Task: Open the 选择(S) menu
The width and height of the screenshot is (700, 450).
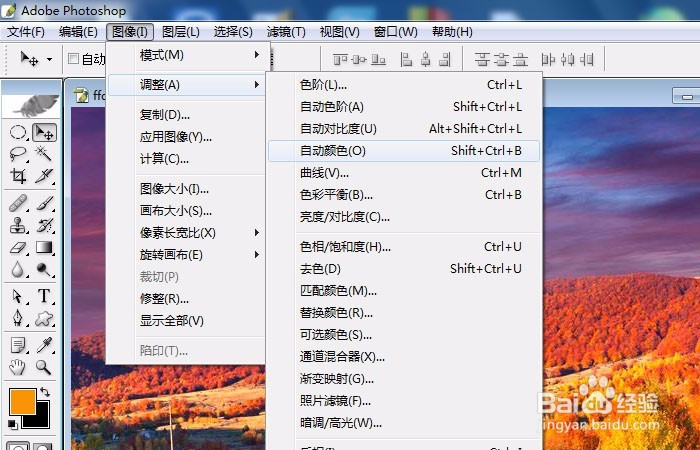Action: pos(233,32)
